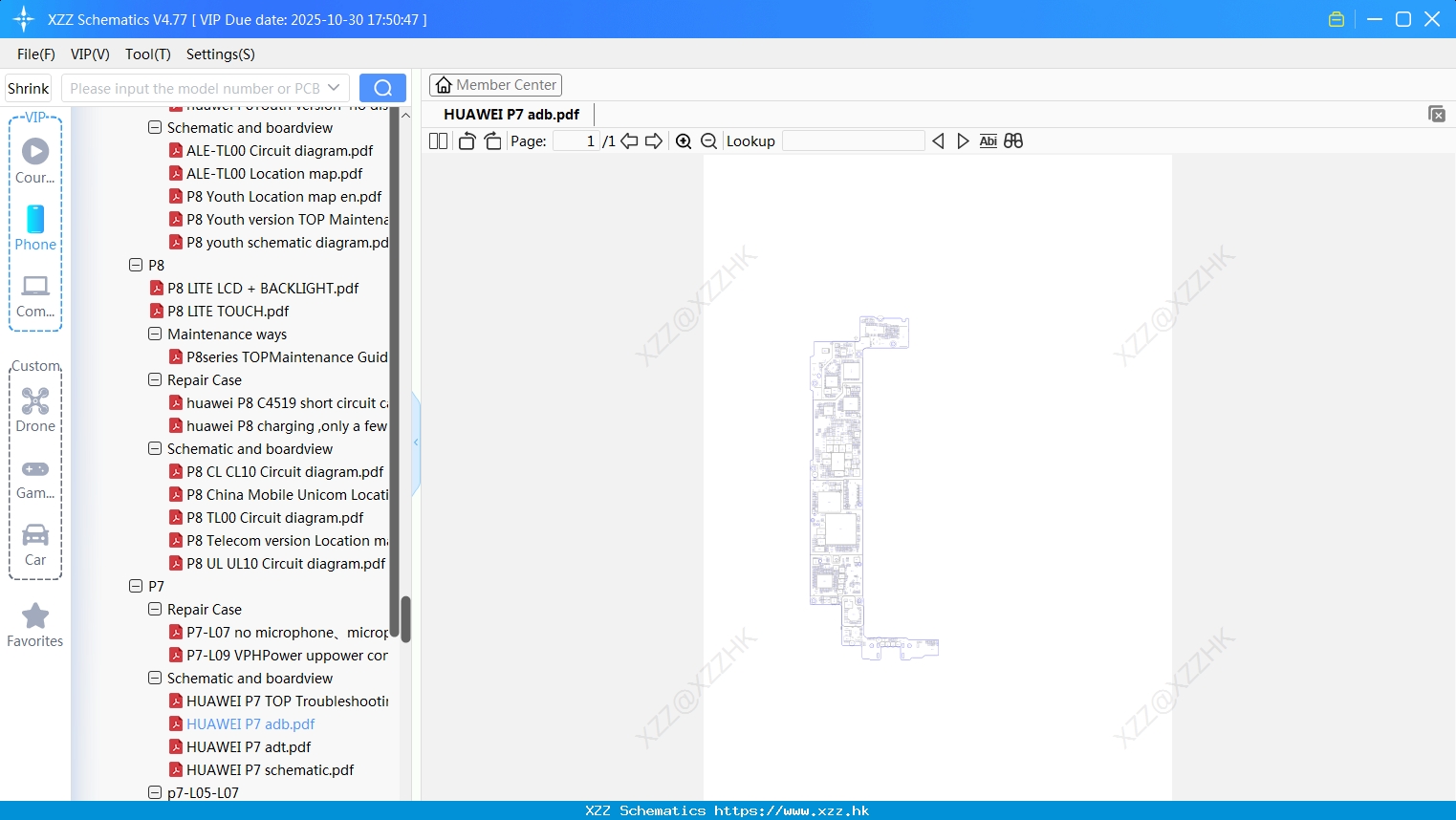This screenshot has width=1456, height=820.
Task: Click the blue search button
Action: pyautogui.click(x=382, y=88)
